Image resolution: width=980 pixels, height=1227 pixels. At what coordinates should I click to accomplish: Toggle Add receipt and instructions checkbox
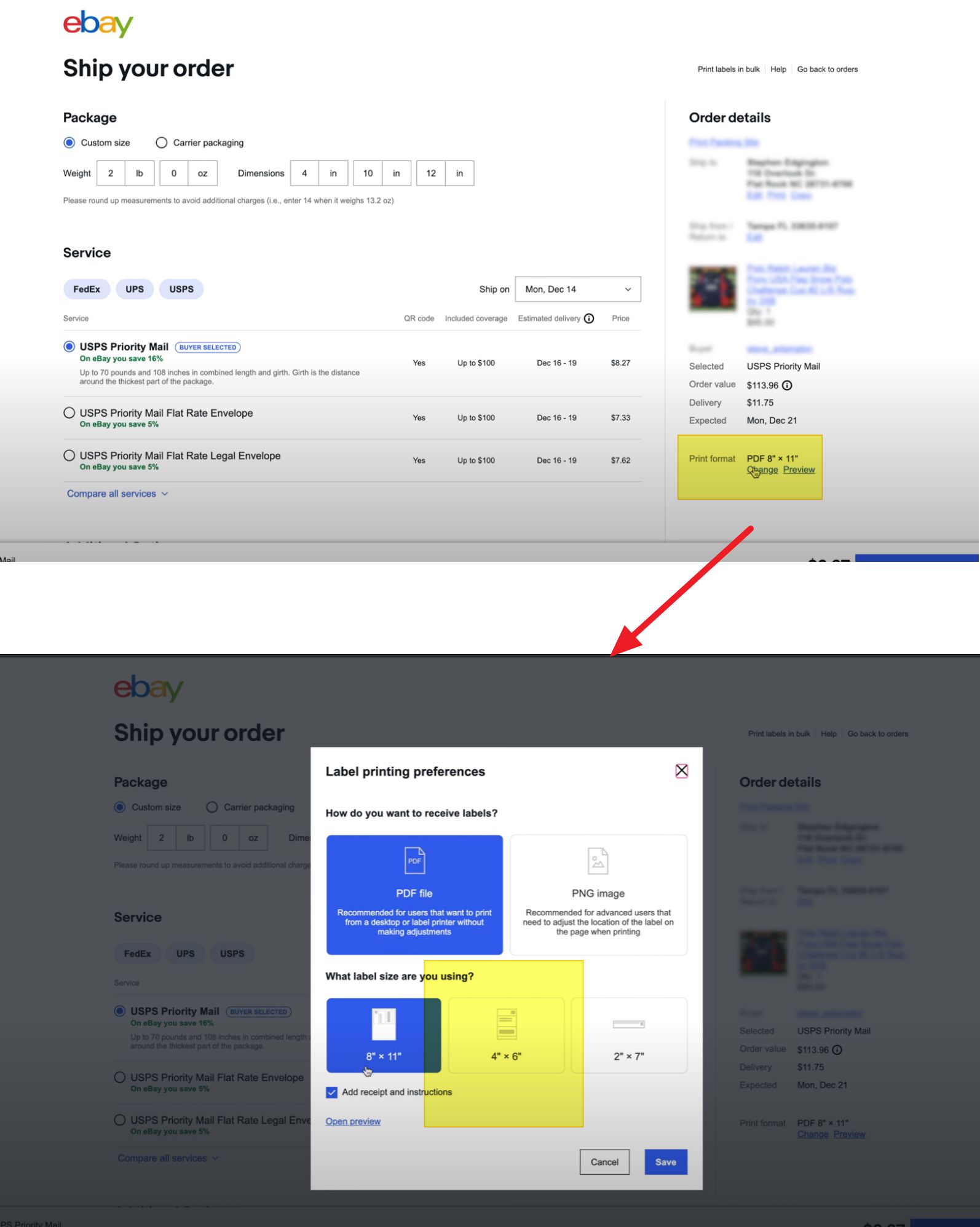point(332,1092)
